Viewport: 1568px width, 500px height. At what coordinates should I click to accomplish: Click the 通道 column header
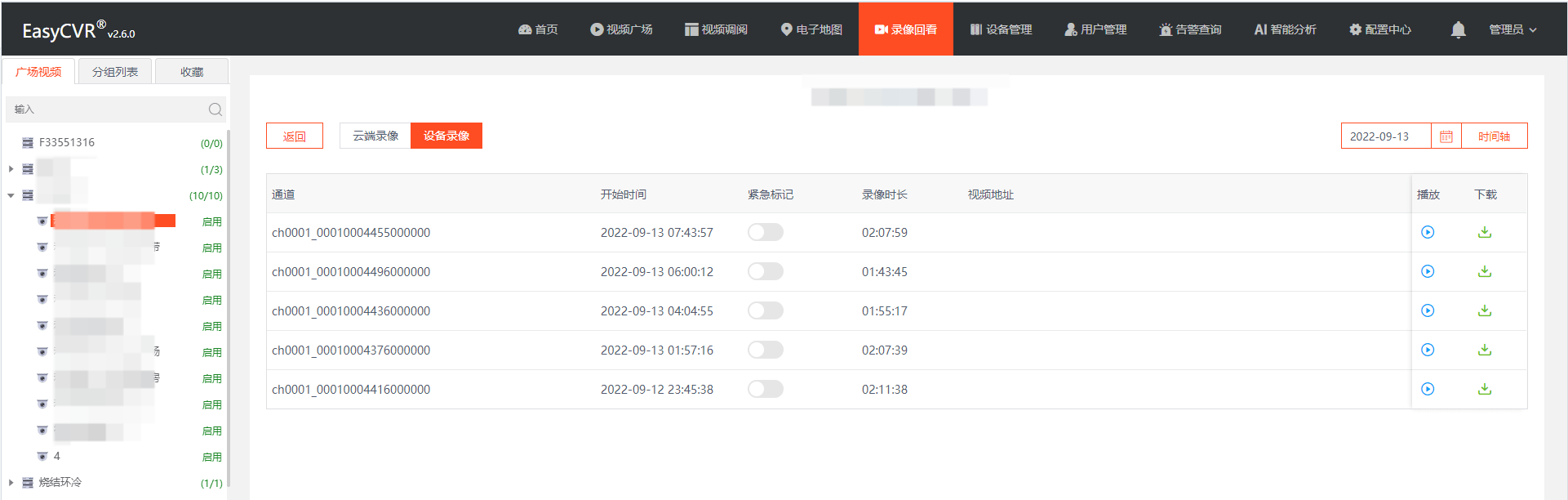click(x=283, y=194)
